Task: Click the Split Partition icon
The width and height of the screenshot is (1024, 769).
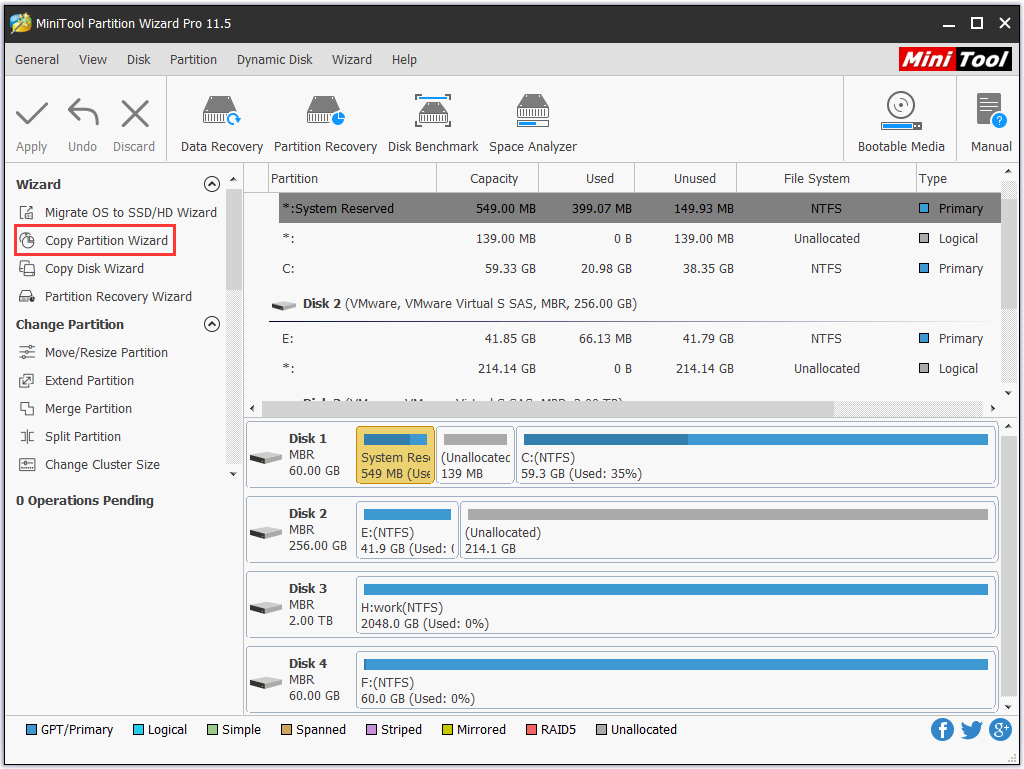Action: coord(27,437)
